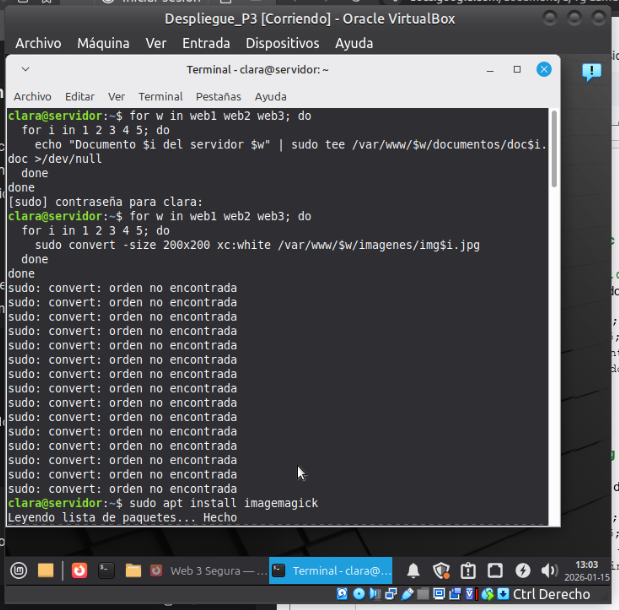Open the terminal Editar menu
Screen dimensions: 619x610
80,97
